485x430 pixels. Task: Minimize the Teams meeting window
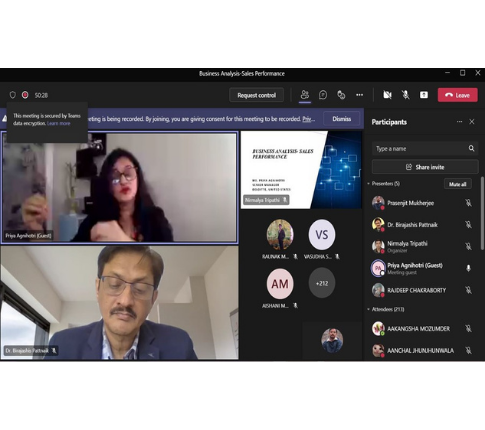(x=448, y=73)
